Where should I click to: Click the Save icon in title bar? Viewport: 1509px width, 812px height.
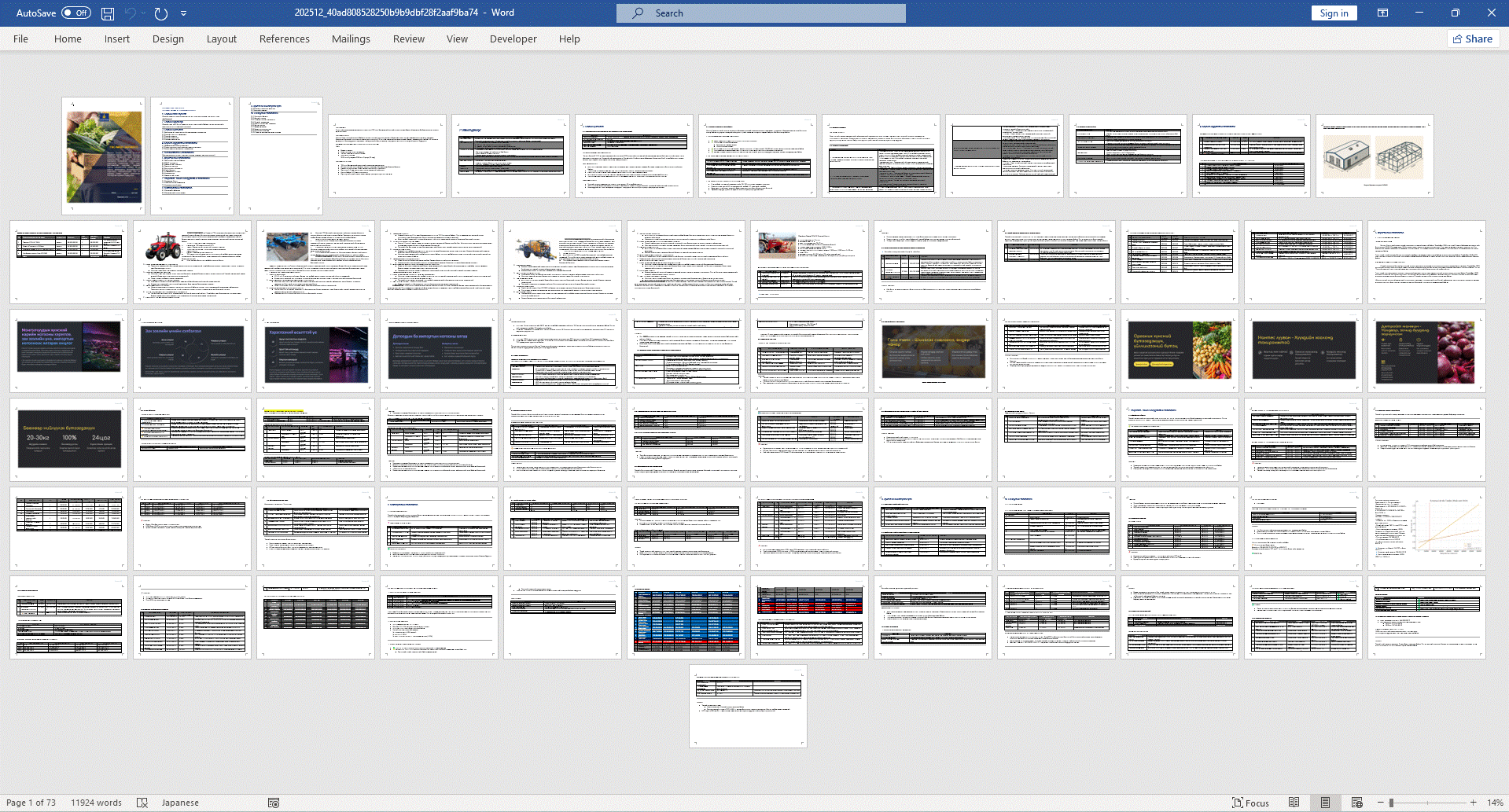click(108, 13)
